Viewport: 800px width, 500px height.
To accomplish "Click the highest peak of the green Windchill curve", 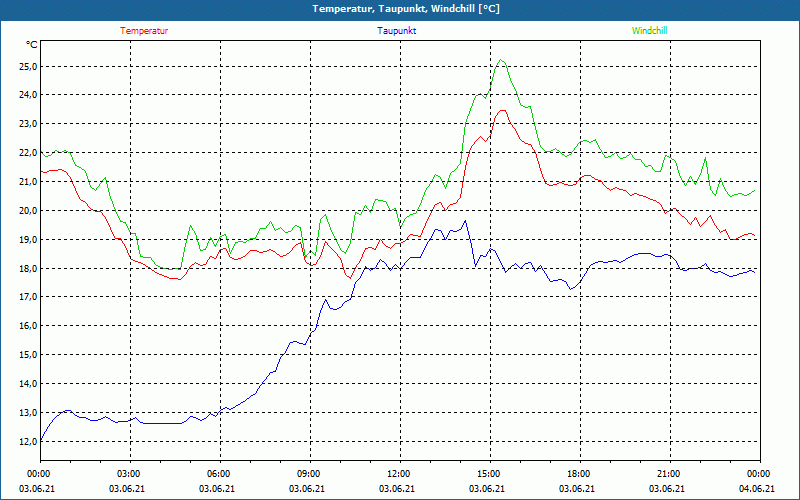I will [502, 60].
